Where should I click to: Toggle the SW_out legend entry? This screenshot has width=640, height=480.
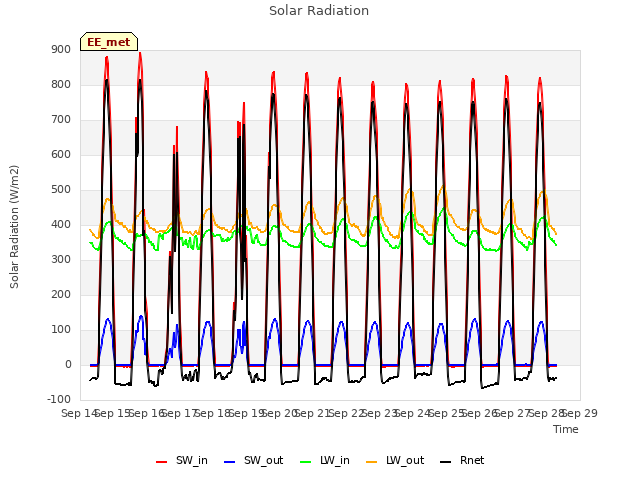pos(253,461)
